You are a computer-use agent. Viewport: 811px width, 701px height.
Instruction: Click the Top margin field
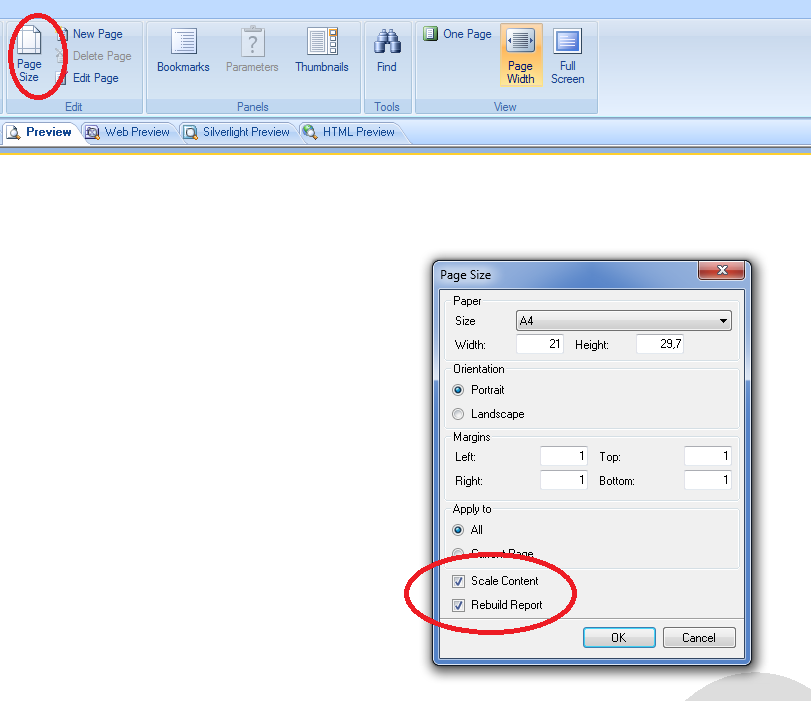(x=708, y=456)
